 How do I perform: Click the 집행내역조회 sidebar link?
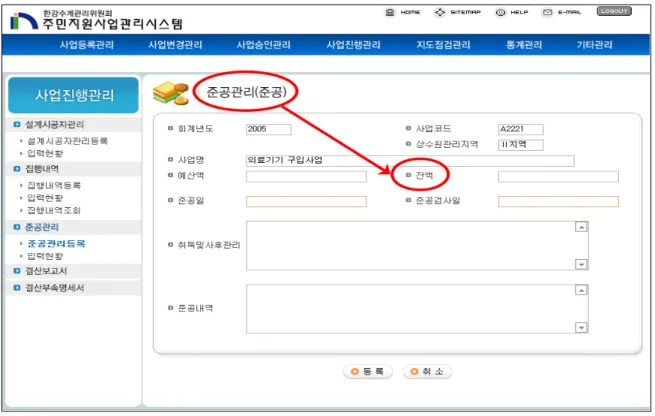pyautogui.click(x=54, y=210)
